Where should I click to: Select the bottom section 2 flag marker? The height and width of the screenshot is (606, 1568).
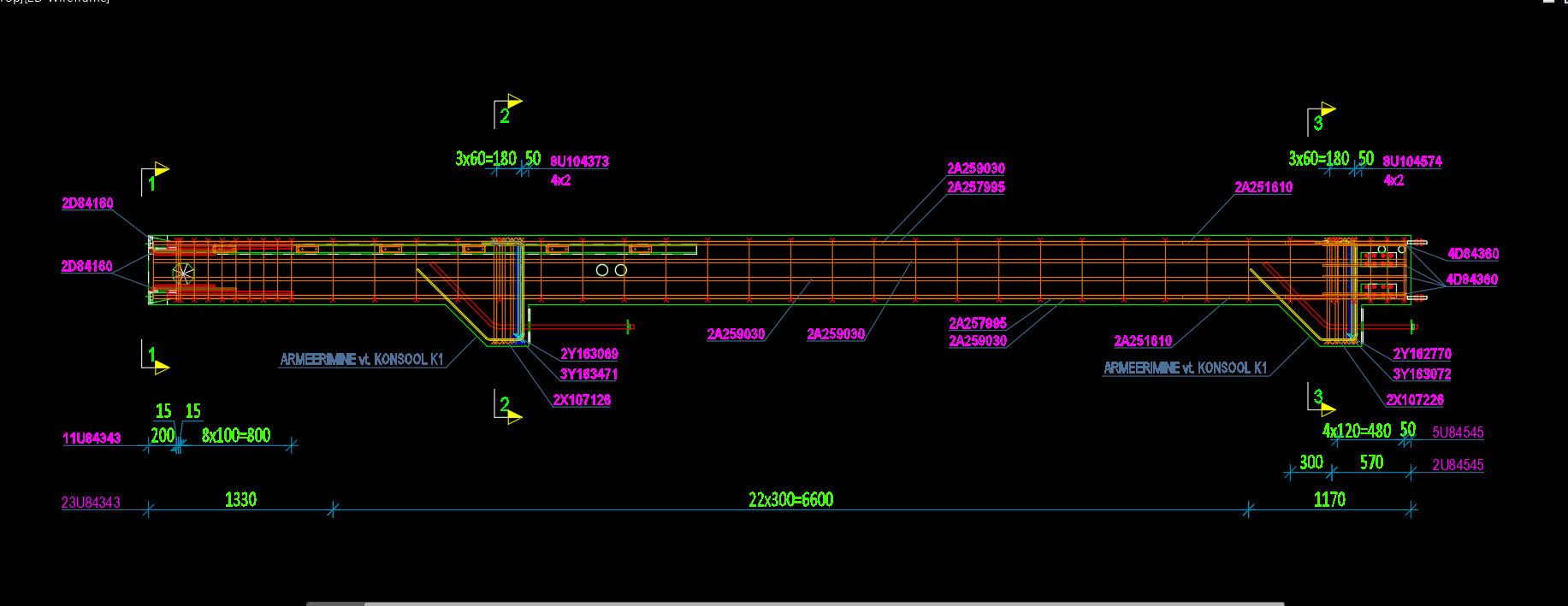click(507, 409)
